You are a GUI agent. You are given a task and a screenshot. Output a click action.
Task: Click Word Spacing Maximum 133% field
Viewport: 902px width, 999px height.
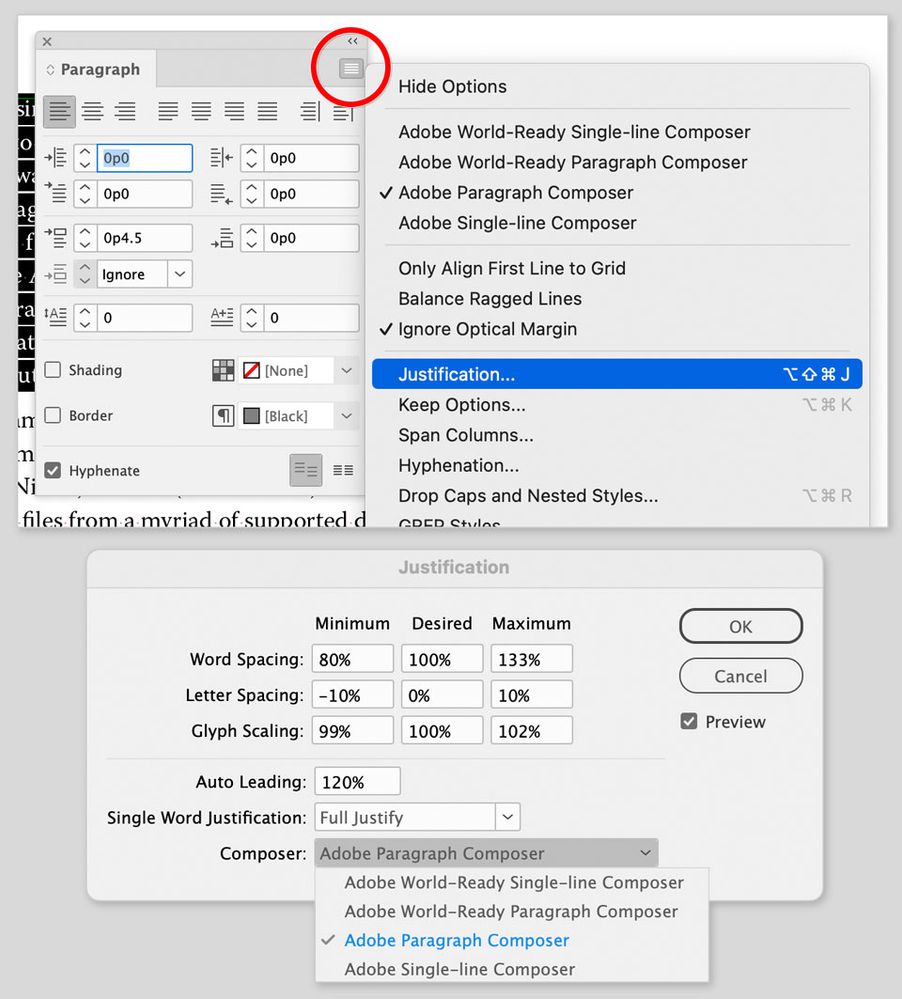pos(531,659)
